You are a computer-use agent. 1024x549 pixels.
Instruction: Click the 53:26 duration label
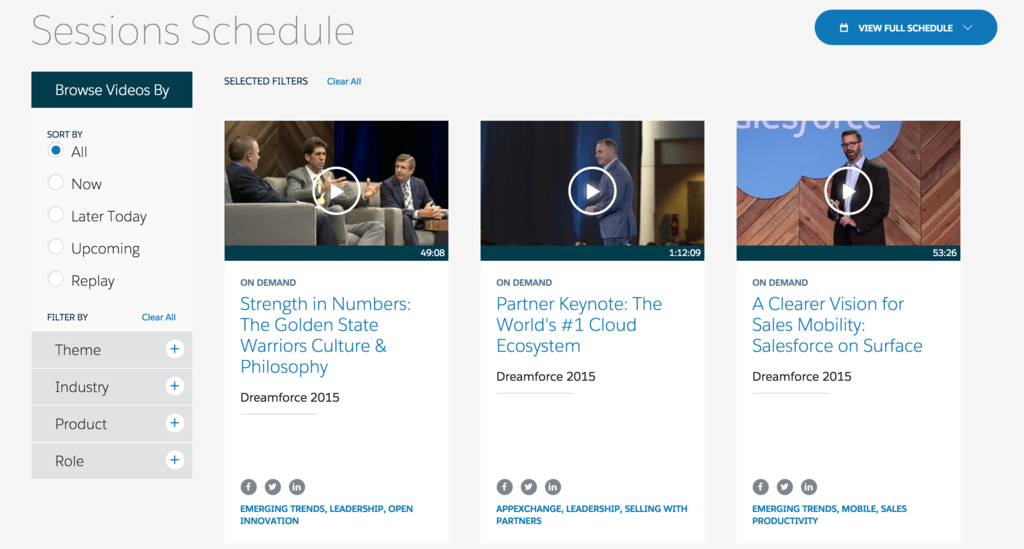tap(944, 253)
